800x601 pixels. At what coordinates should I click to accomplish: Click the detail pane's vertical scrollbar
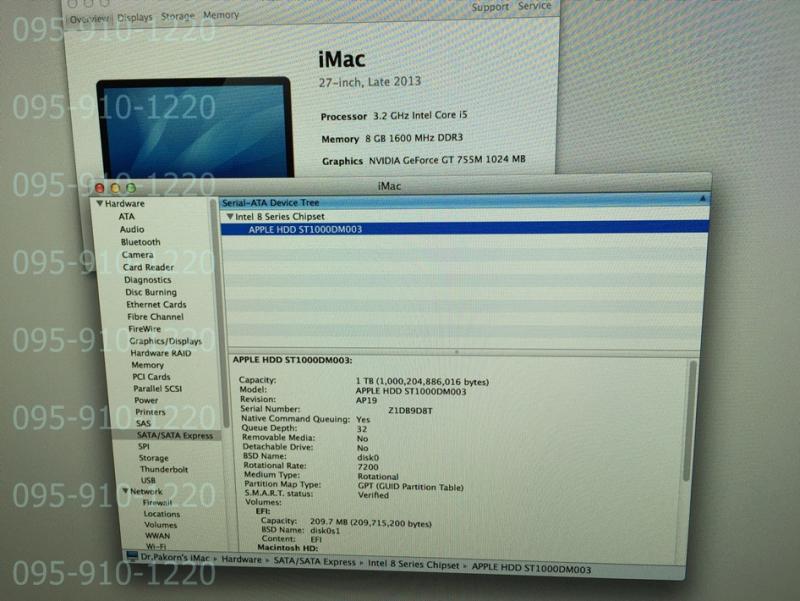690,421
